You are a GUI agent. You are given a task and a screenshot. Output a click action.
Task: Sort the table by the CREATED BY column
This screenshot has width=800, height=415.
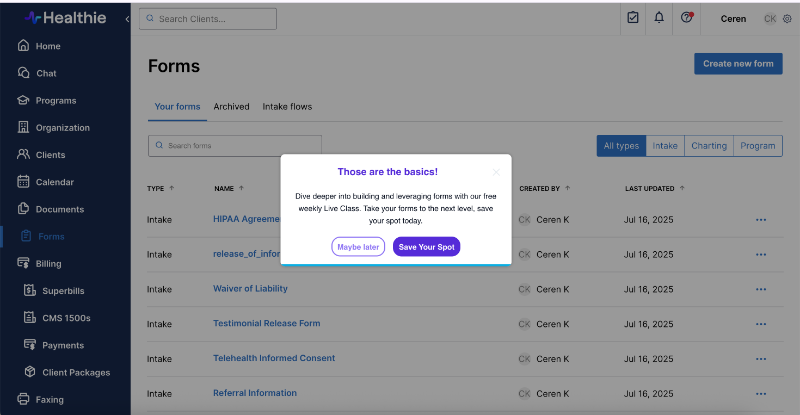544,188
